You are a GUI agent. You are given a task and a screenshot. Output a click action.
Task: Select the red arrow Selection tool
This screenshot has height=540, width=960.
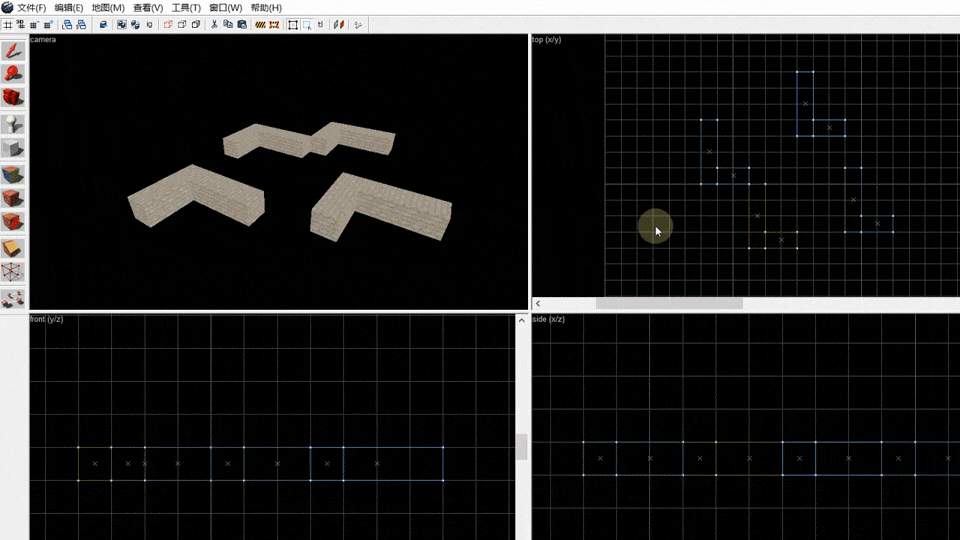click(x=13, y=50)
